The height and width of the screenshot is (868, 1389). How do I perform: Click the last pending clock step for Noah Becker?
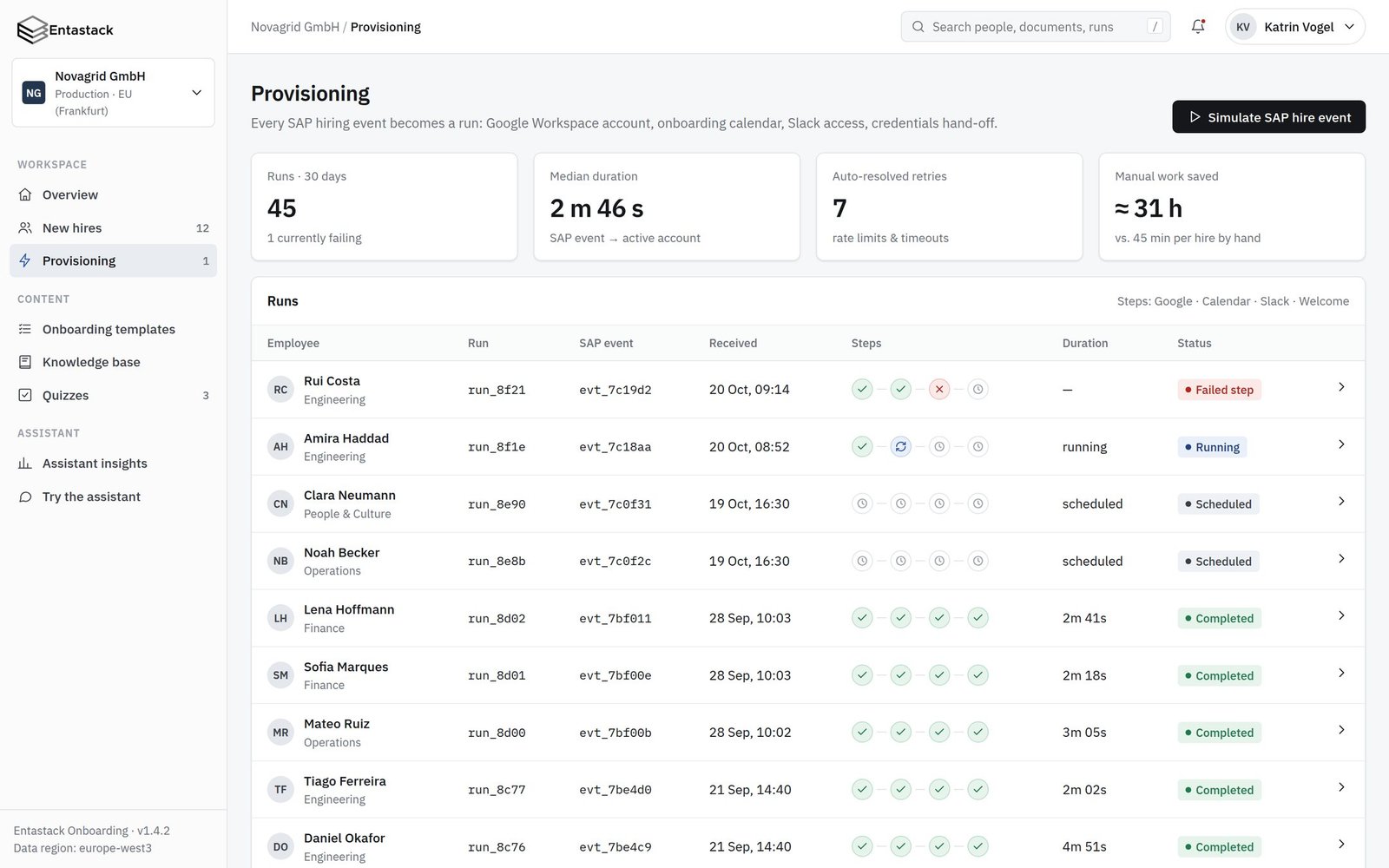tap(978, 562)
